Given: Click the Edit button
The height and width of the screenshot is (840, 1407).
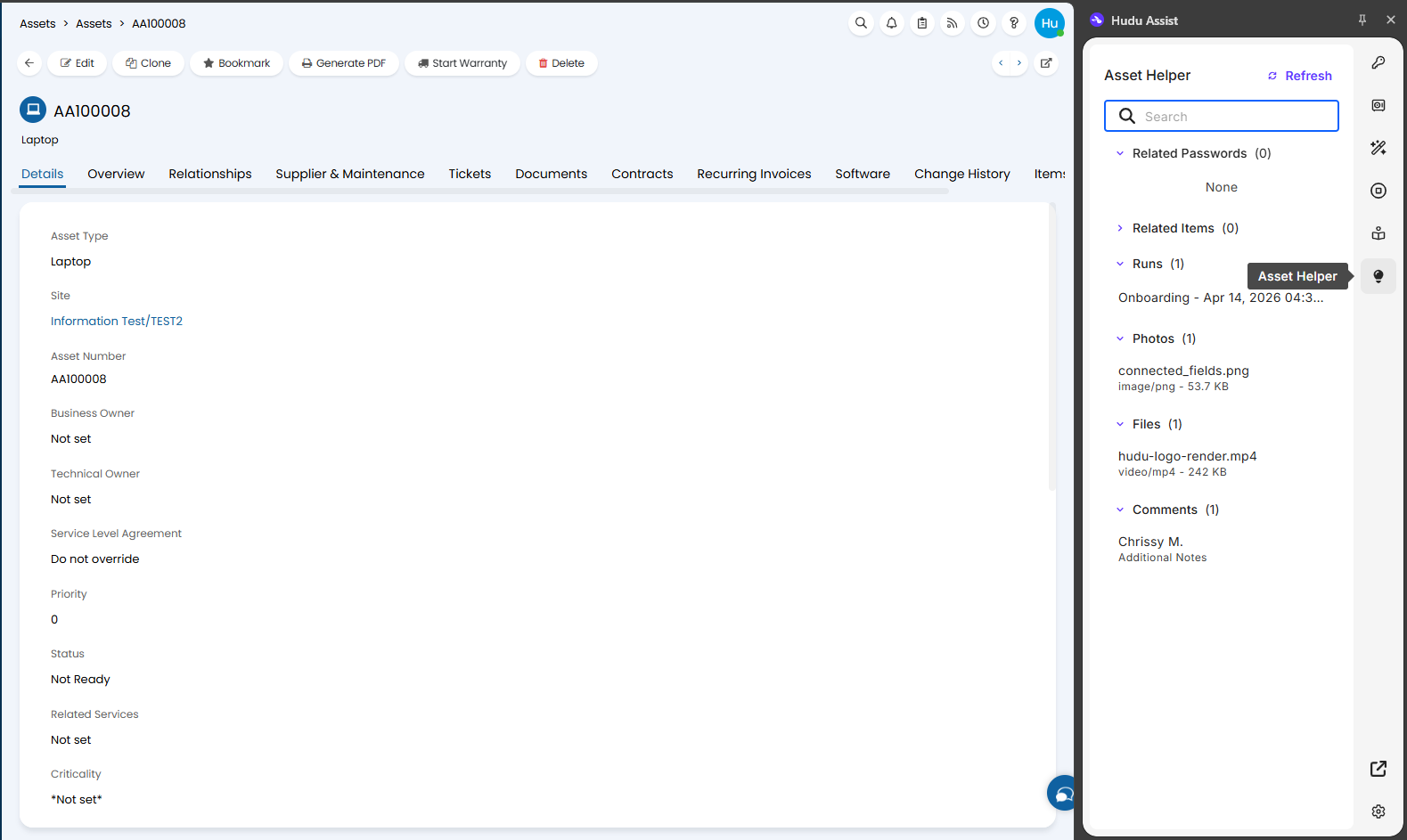Looking at the screenshot, I should click(x=78, y=63).
